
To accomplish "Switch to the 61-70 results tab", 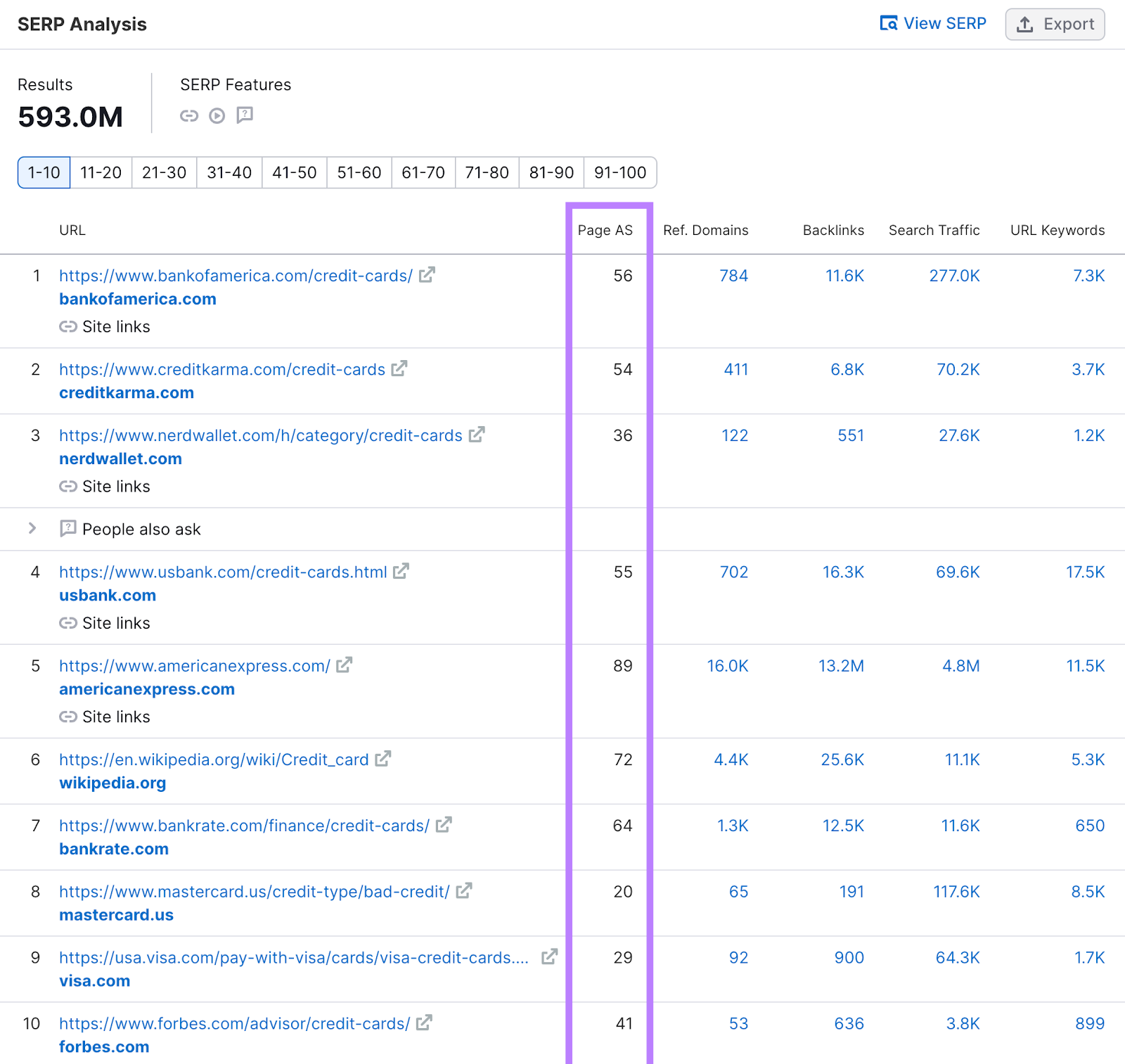I will pos(423,172).
